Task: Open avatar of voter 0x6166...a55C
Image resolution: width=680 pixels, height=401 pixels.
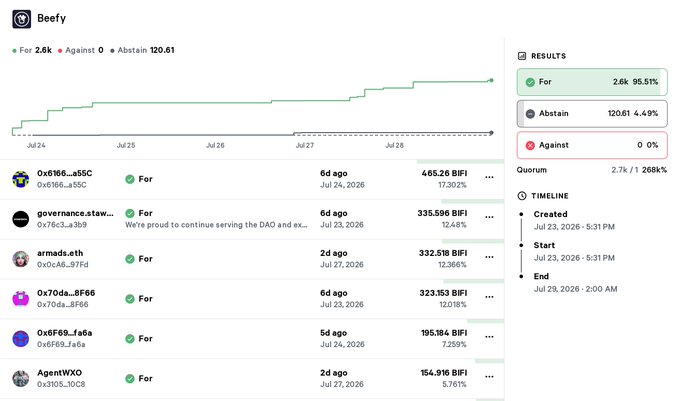Action: (x=20, y=179)
